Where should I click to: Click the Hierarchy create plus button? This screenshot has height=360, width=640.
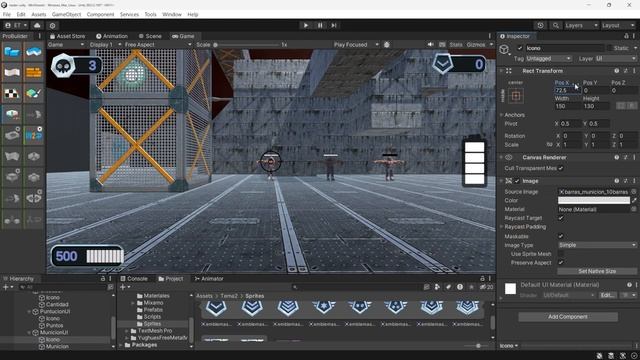[x=7, y=287]
